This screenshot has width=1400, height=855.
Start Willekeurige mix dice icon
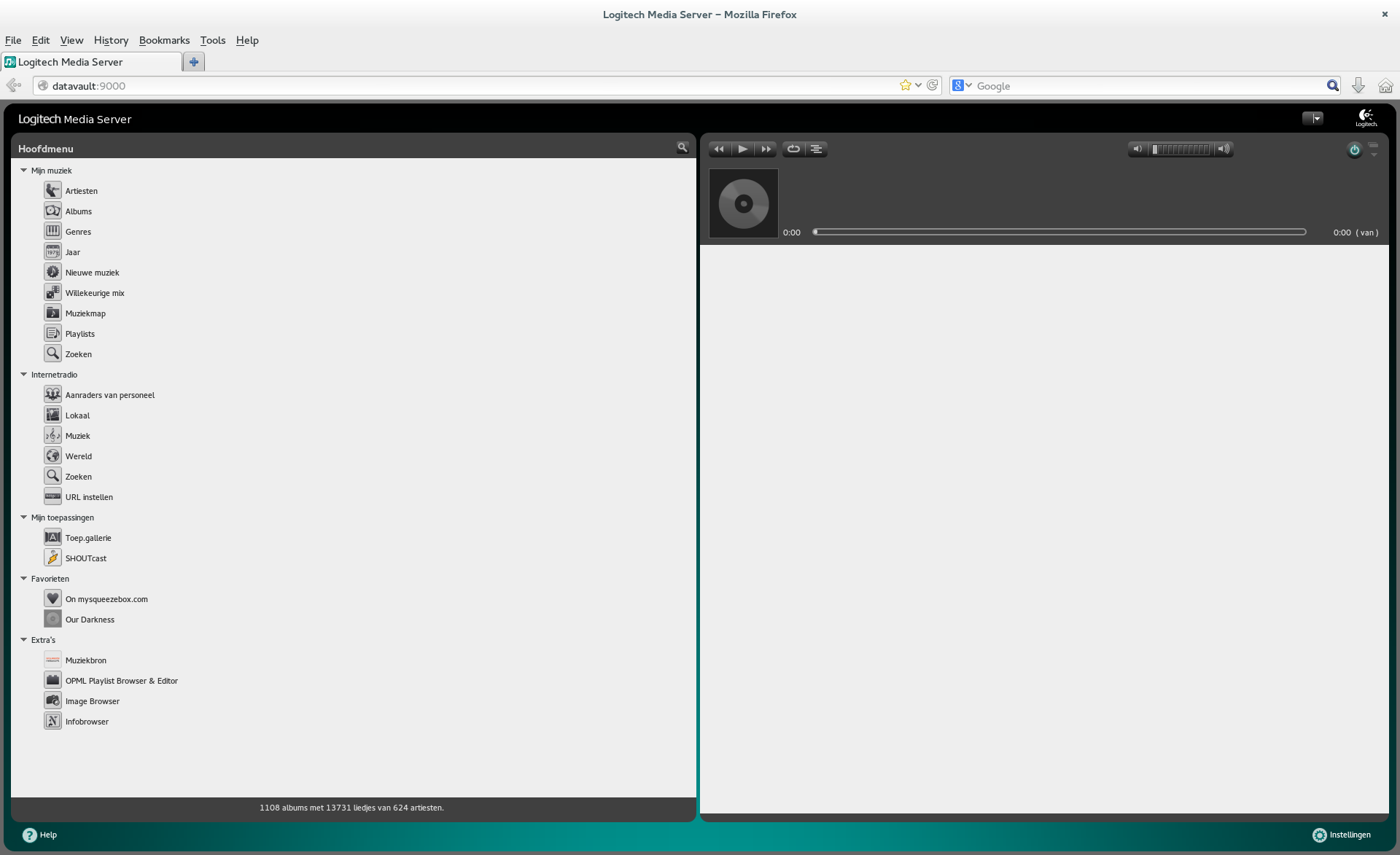[52, 292]
